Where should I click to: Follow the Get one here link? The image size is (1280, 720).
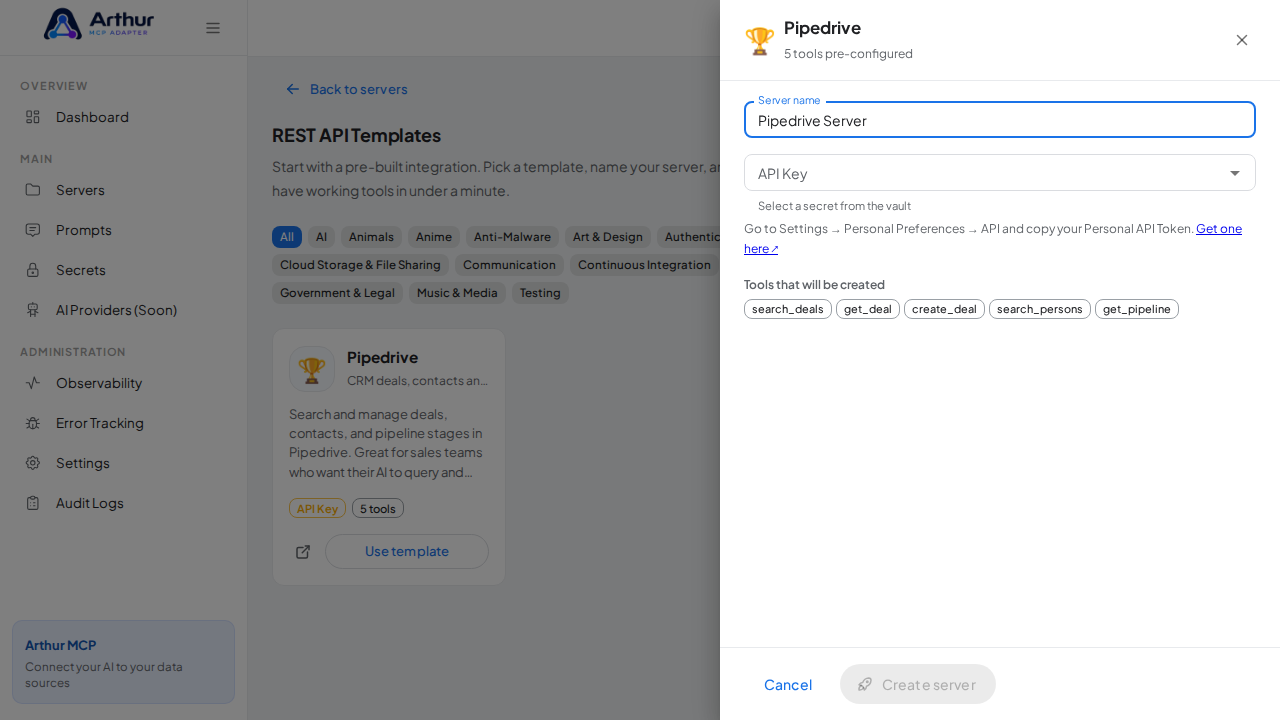(993, 238)
